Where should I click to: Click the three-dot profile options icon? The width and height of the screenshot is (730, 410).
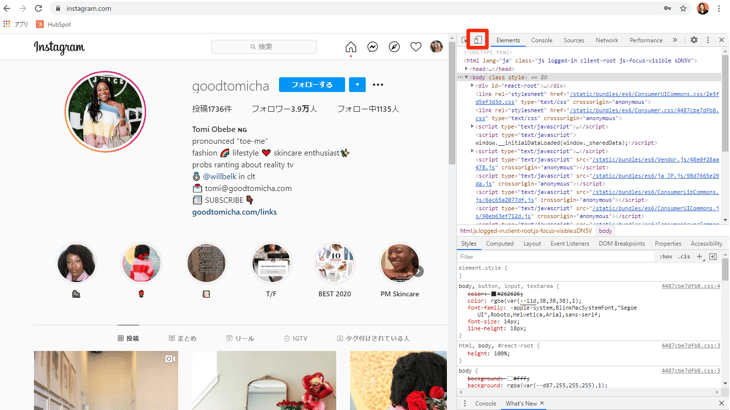click(x=378, y=85)
